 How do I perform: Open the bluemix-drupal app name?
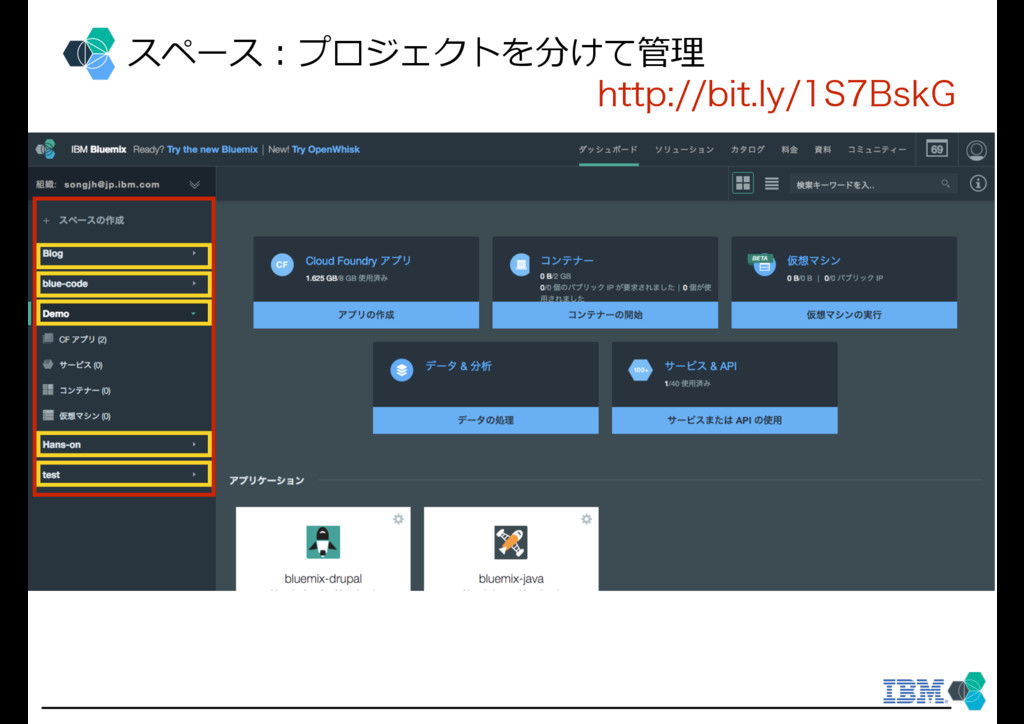[323, 578]
